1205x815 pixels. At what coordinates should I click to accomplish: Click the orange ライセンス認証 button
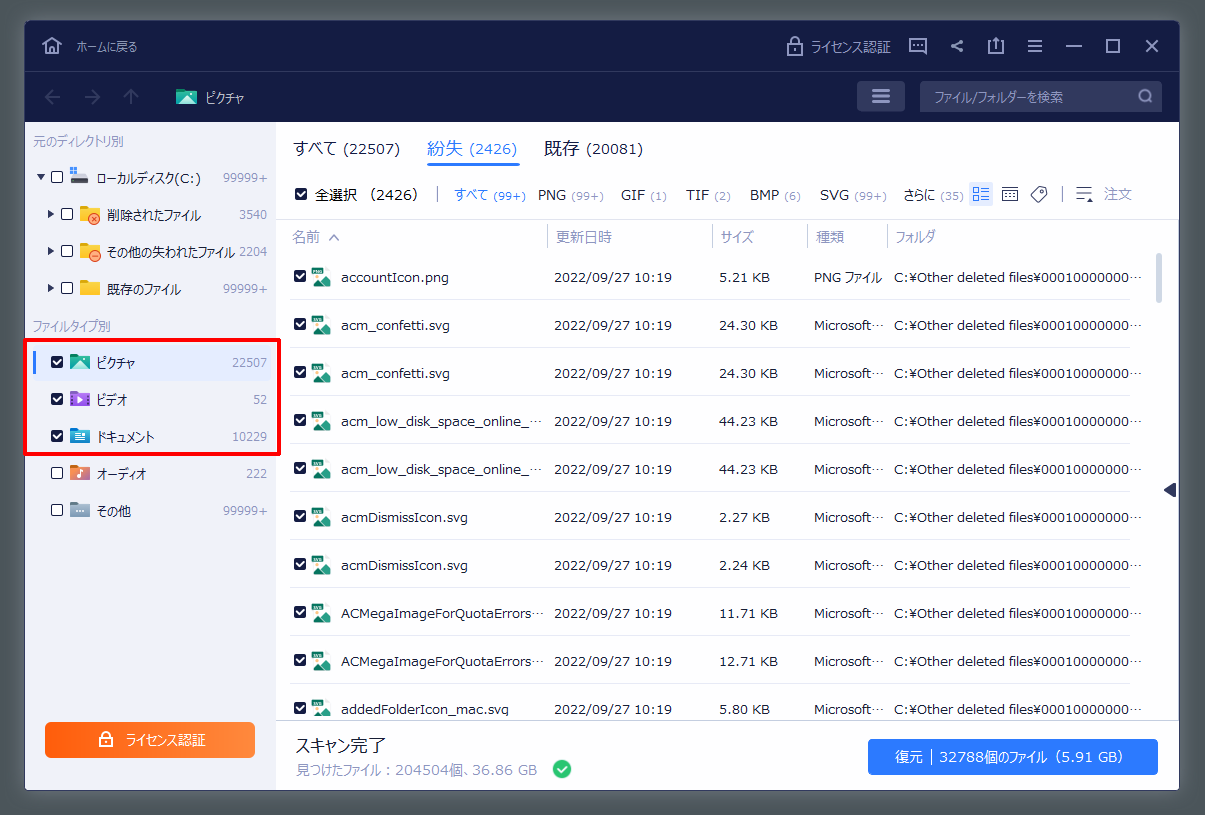pyautogui.click(x=150, y=740)
